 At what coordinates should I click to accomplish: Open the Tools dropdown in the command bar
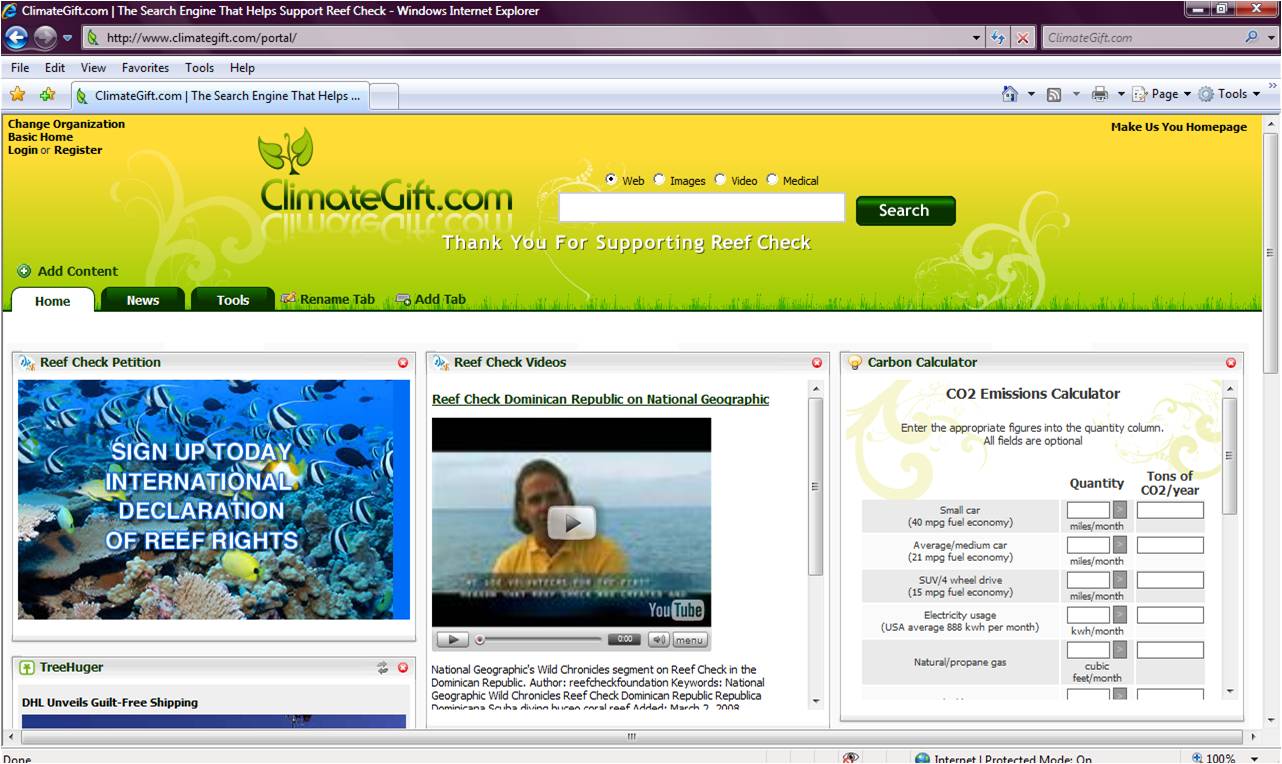point(1229,94)
